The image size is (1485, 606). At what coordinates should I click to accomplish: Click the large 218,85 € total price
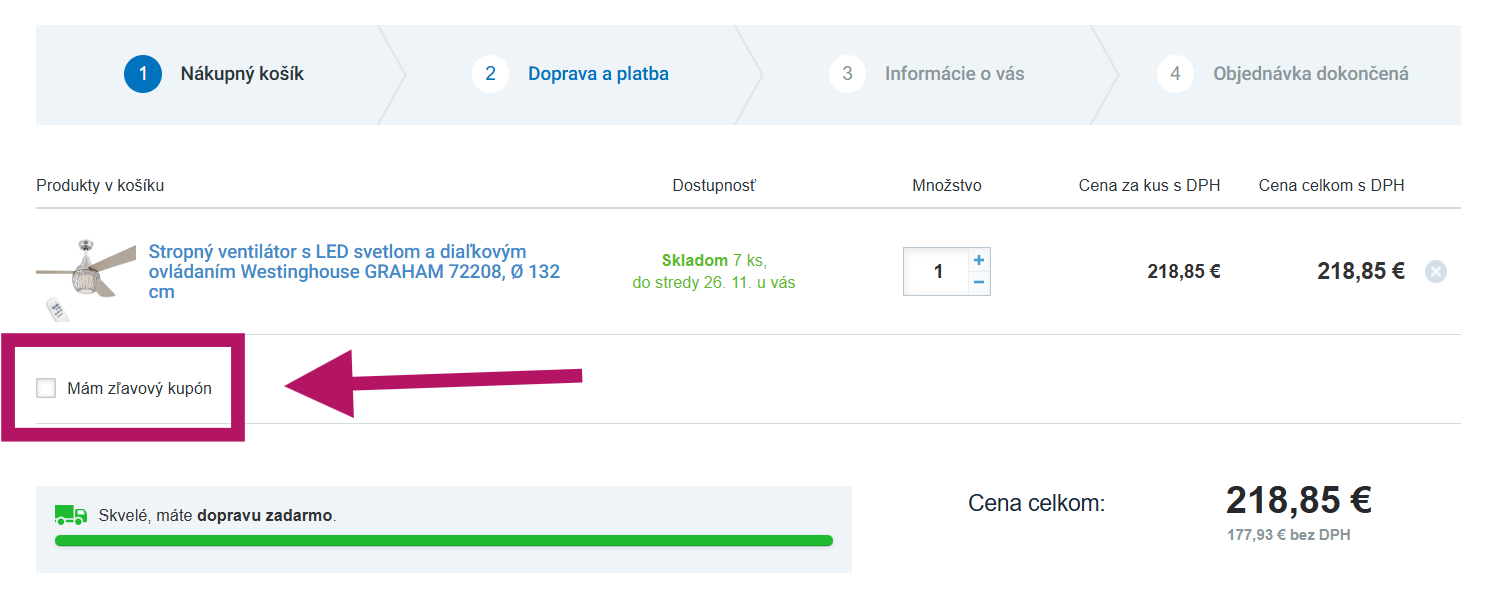[x=1298, y=500]
